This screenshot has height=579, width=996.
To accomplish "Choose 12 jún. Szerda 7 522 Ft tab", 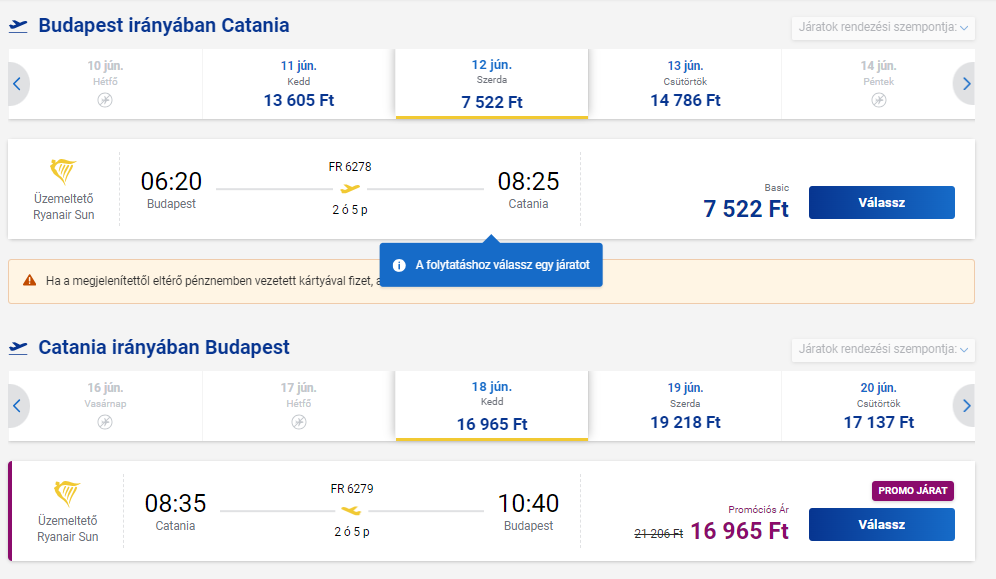I will (x=492, y=84).
